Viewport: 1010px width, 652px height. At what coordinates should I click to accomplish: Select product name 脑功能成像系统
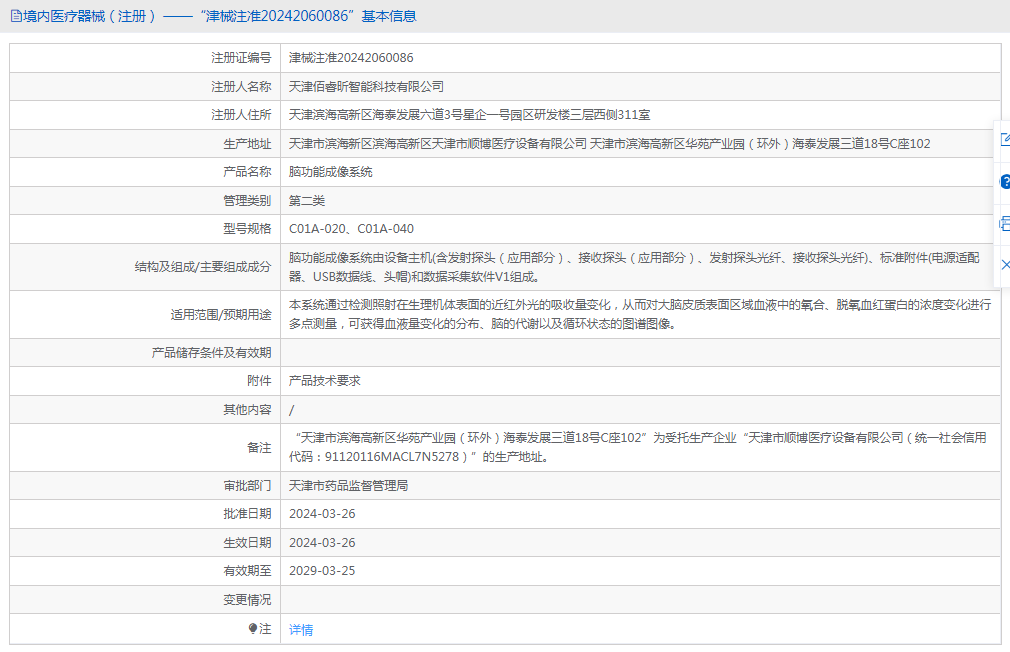[x=330, y=172]
